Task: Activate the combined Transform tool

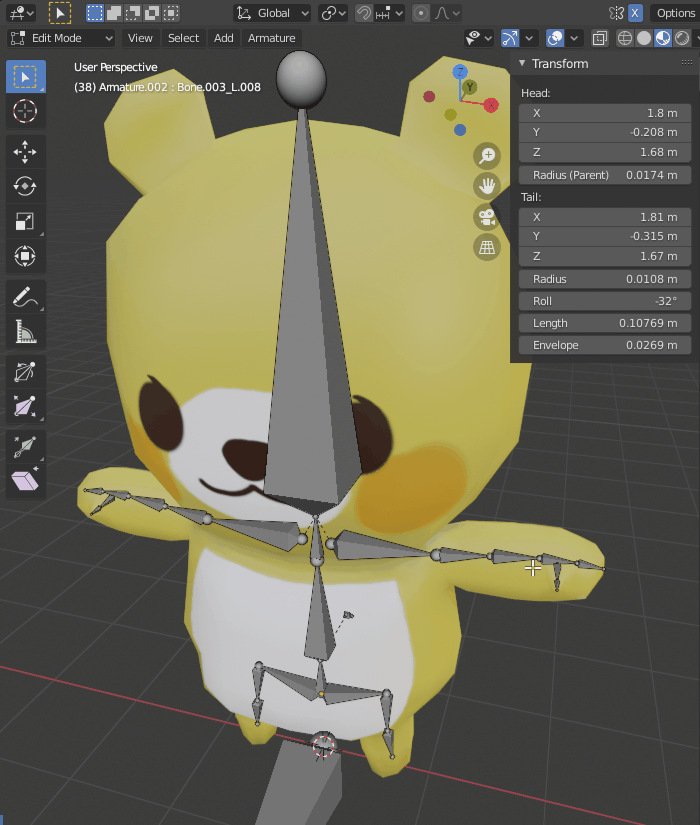Action: pyautogui.click(x=25, y=256)
